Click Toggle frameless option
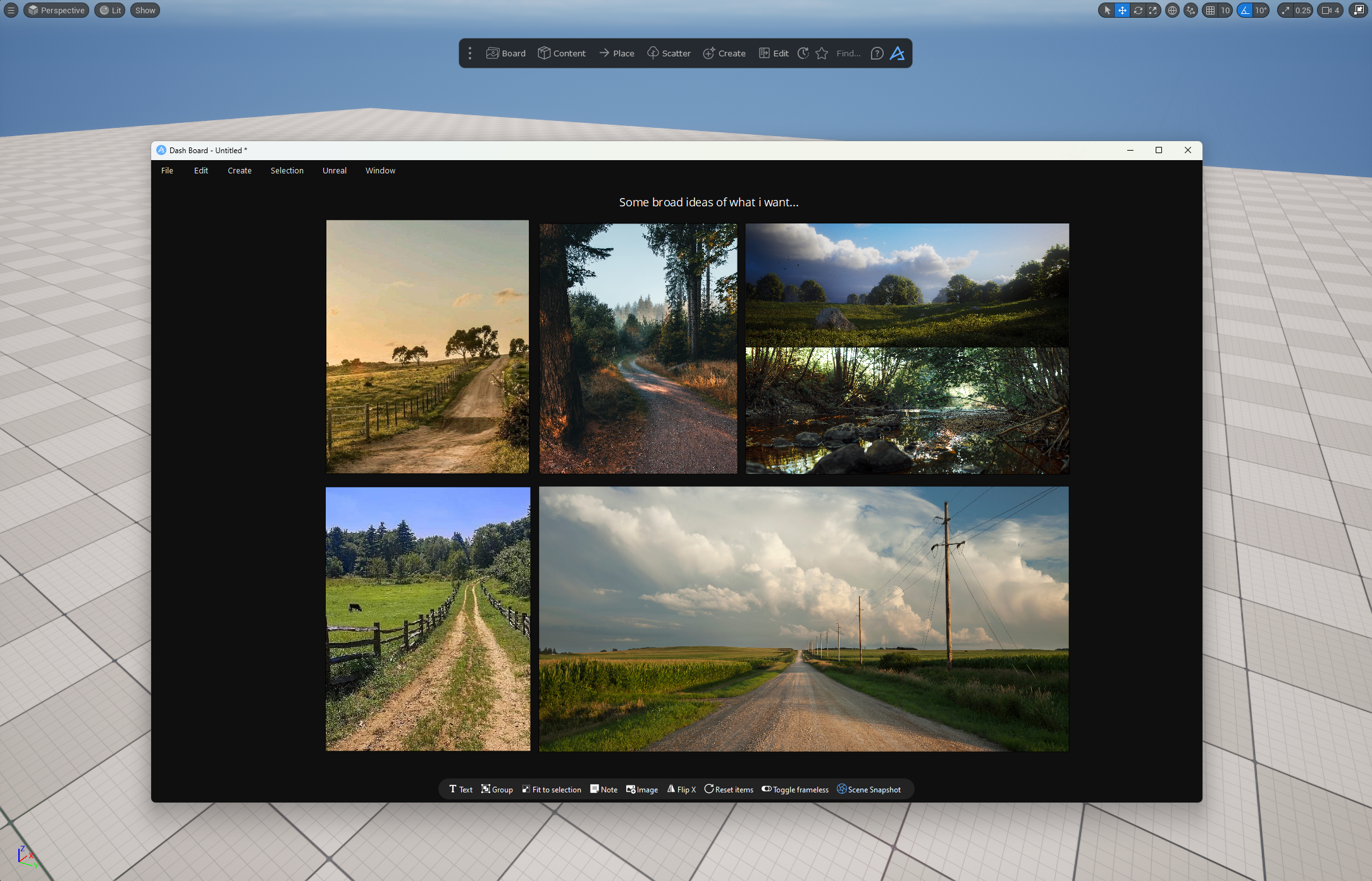1372x881 pixels. click(x=795, y=789)
